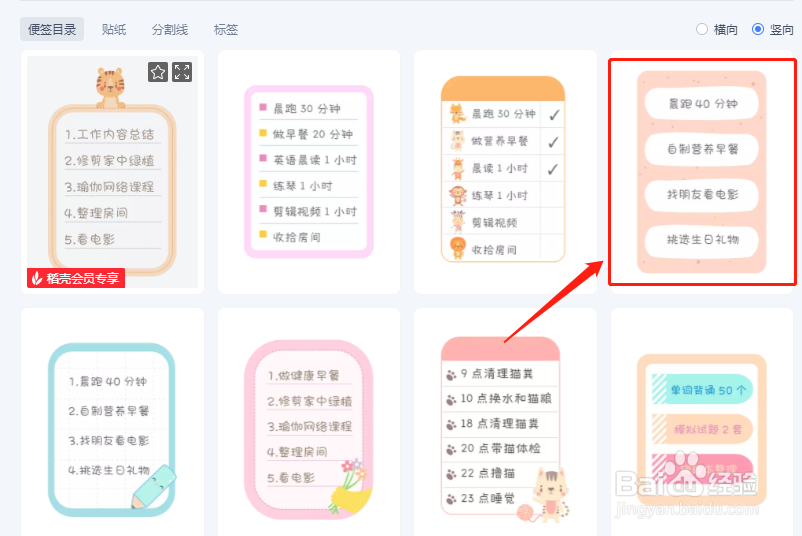Switch to the 标签 tab
Screen dimensions: 802x536
point(226,29)
